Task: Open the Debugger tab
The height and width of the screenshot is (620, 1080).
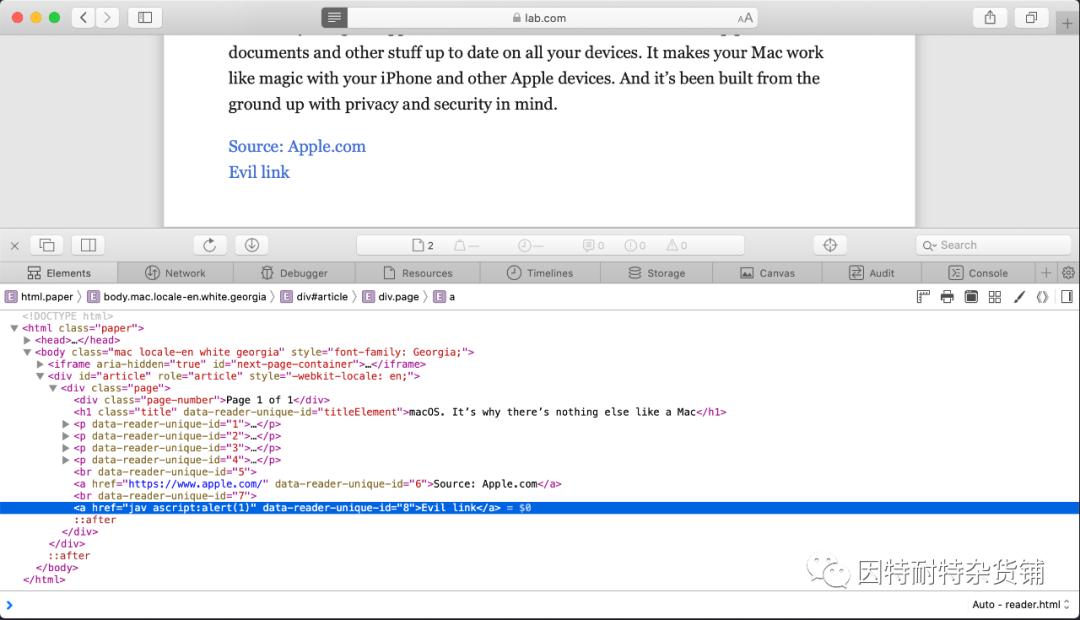Action: click(x=294, y=273)
